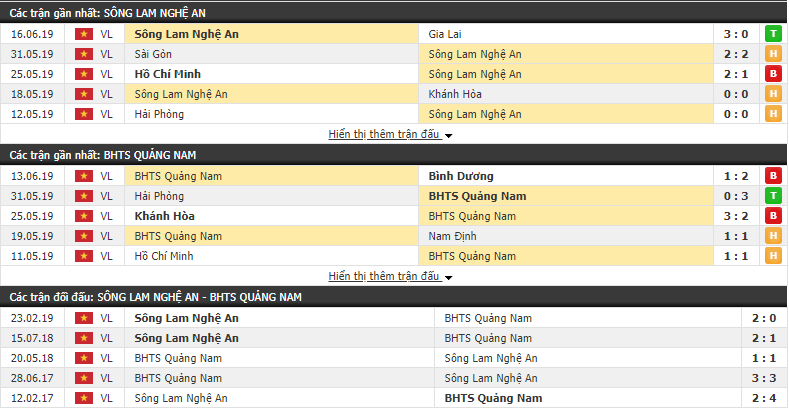Open the Bình Dương team link
Image resolution: width=789 pixels, height=408 pixels.
pyautogui.click(x=461, y=176)
